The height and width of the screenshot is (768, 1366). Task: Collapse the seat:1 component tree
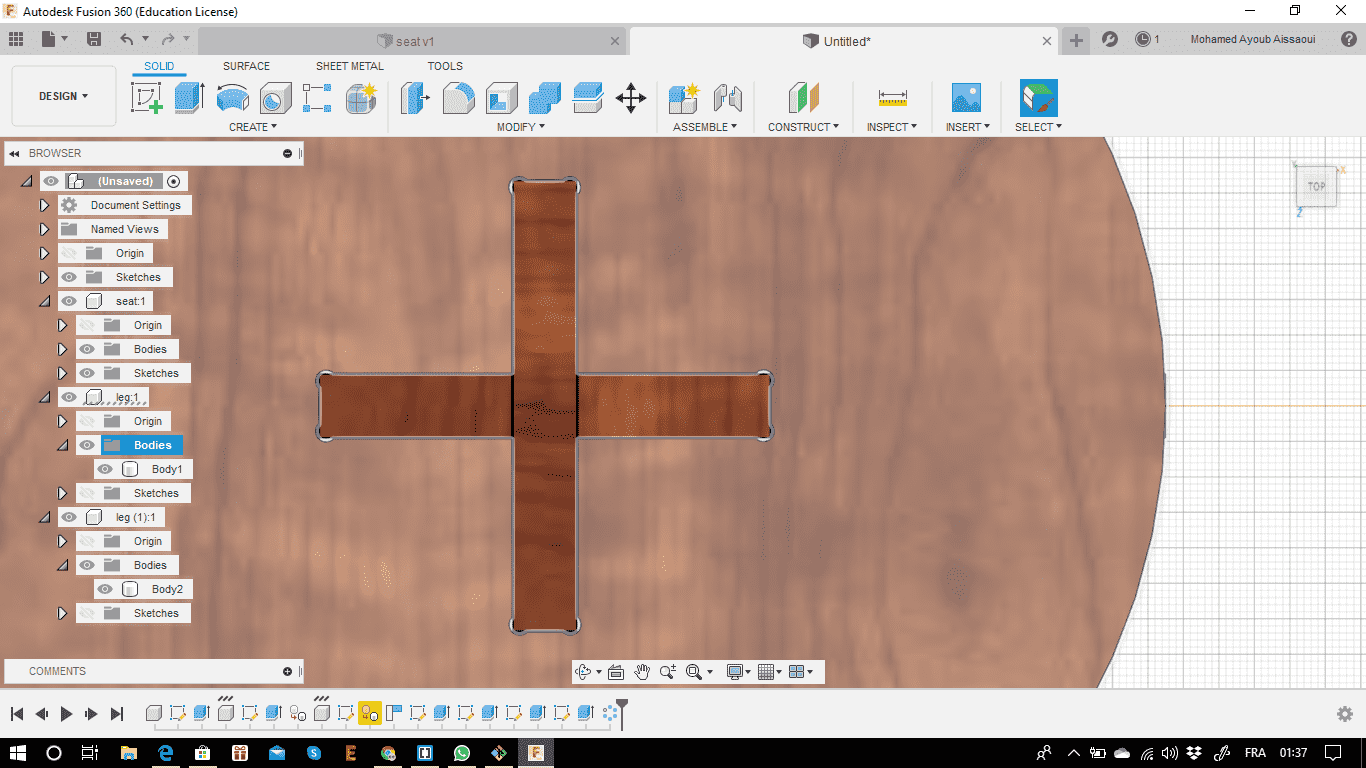[x=44, y=301]
